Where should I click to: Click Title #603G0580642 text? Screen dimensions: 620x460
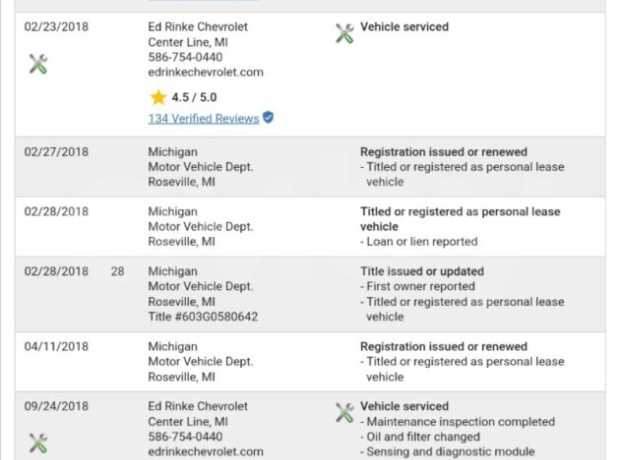[203, 317]
